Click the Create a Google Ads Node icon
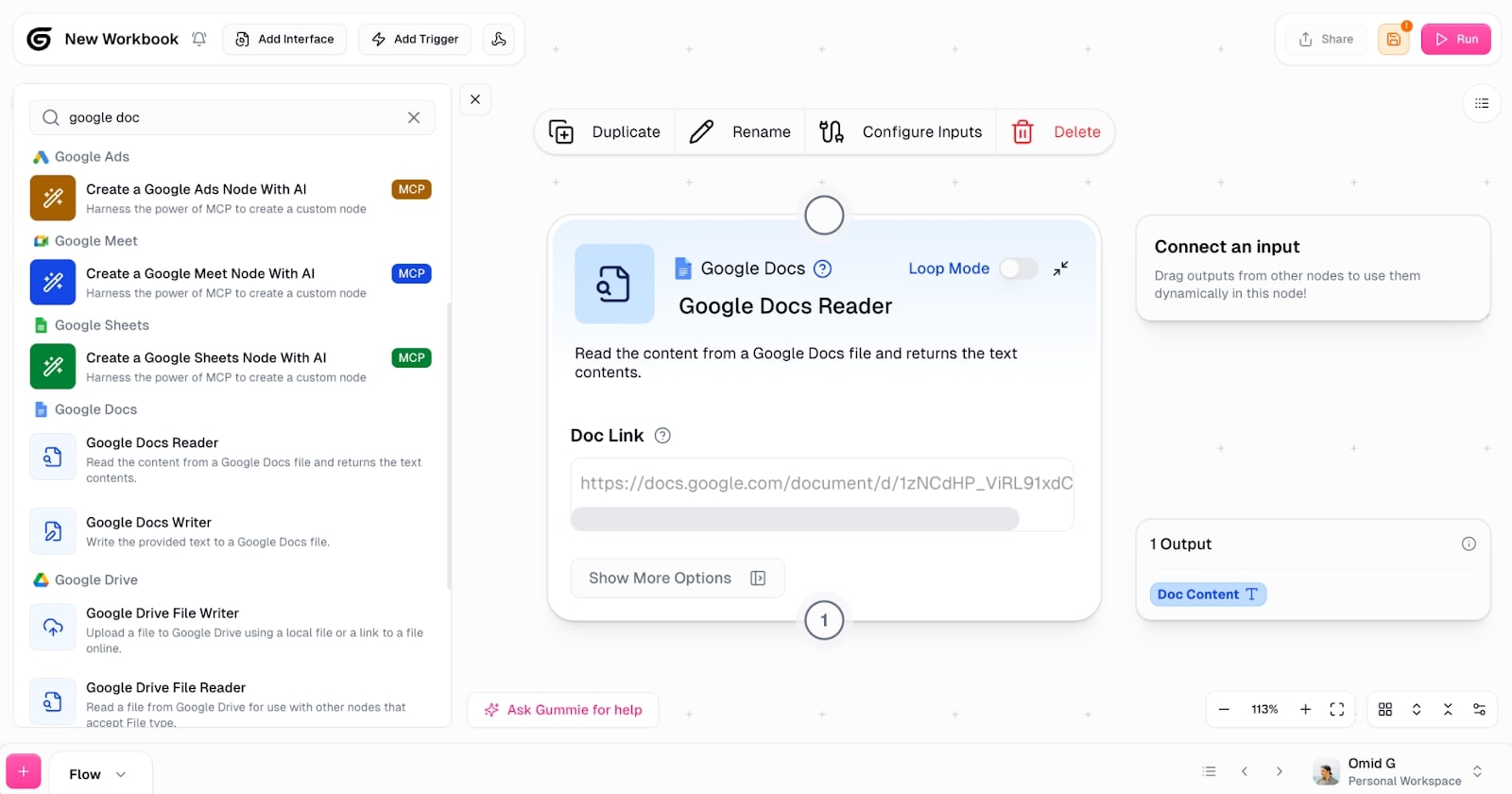 (x=53, y=198)
